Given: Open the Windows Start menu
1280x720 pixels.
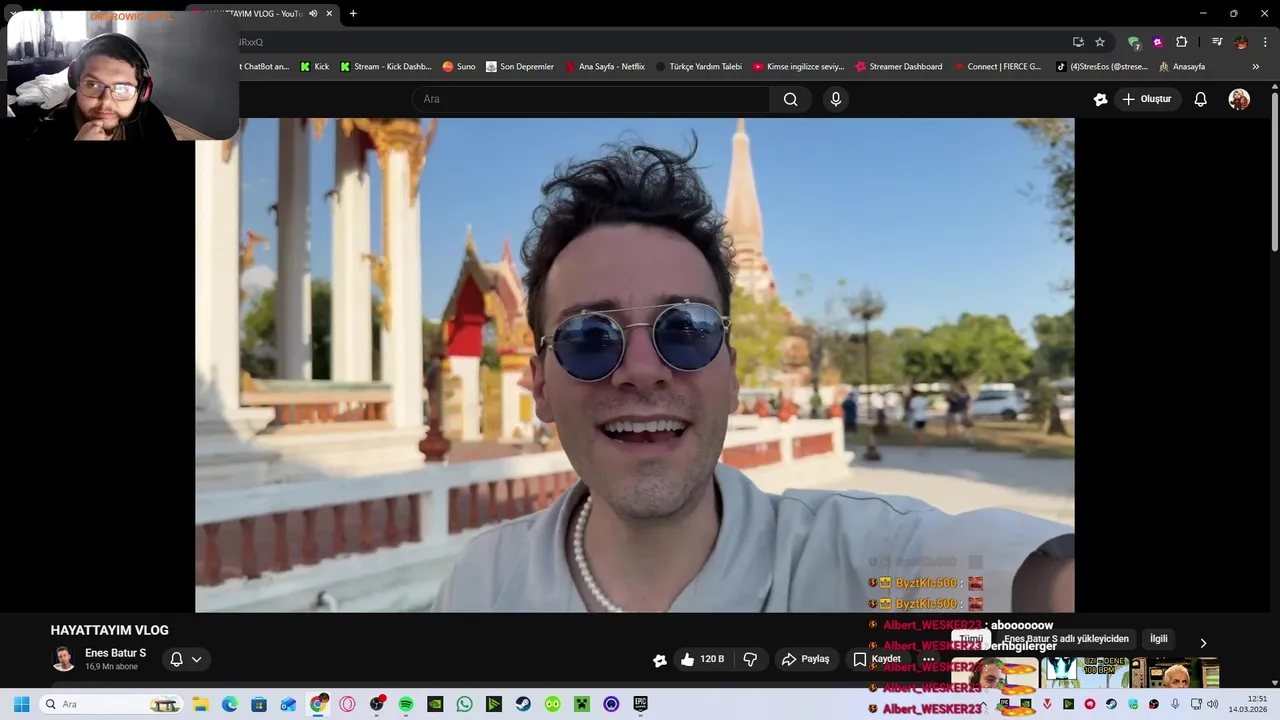Looking at the screenshot, I should tap(21, 704).
